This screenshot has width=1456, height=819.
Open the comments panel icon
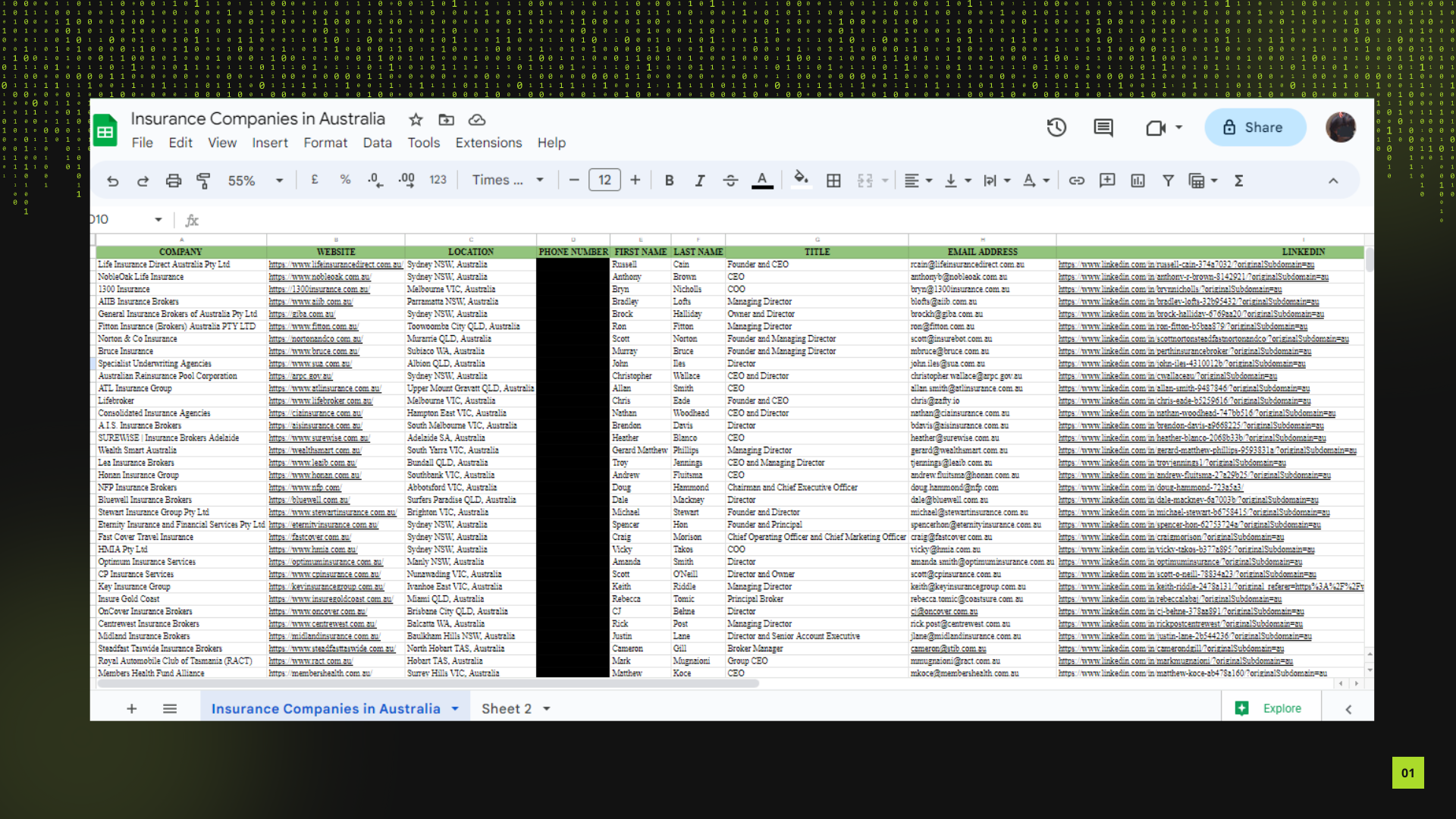coord(1103,127)
